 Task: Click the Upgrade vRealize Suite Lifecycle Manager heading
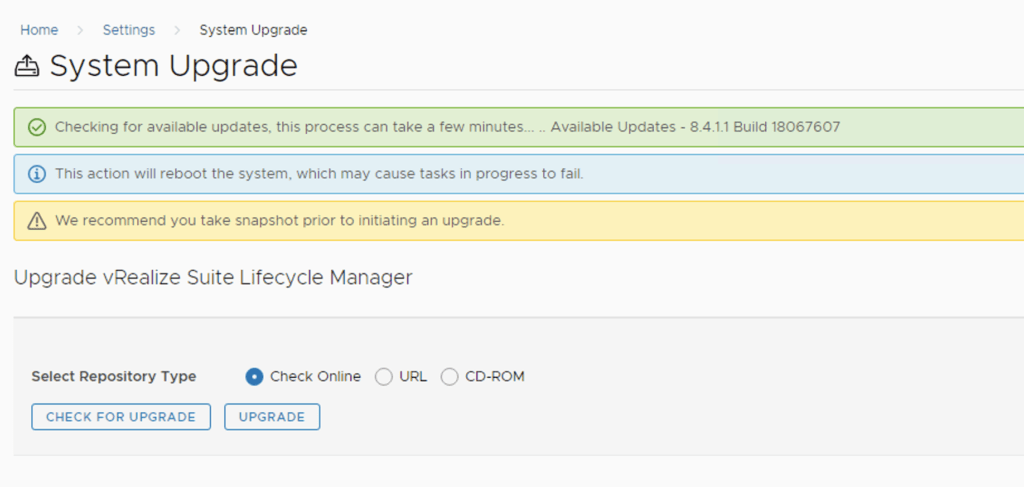click(213, 278)
